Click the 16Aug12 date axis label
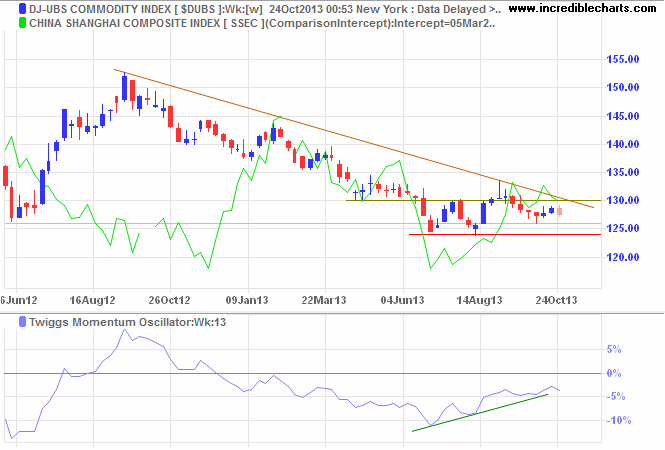 (92, 300)
